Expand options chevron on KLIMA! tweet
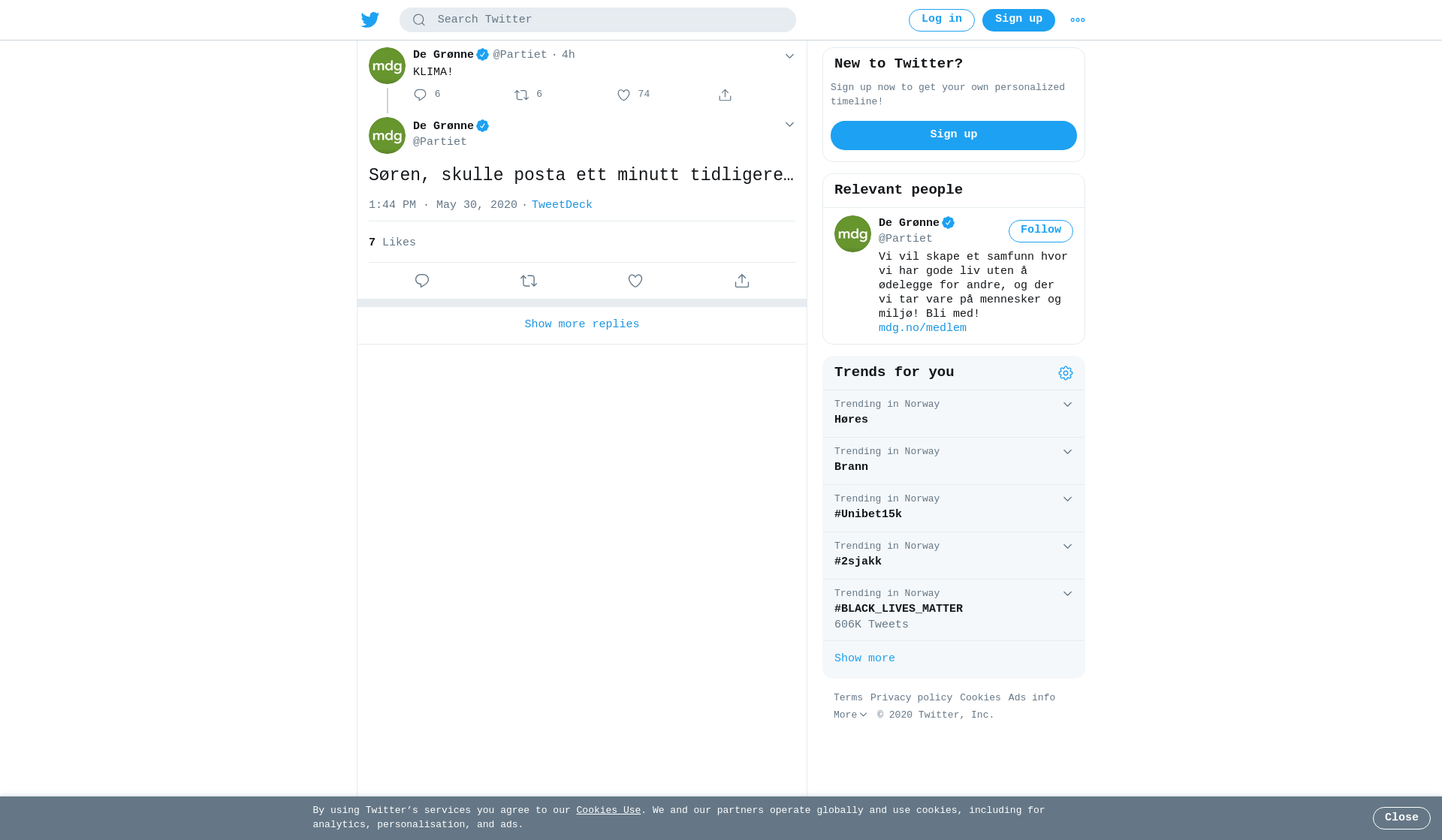 [x=789, y=56]
